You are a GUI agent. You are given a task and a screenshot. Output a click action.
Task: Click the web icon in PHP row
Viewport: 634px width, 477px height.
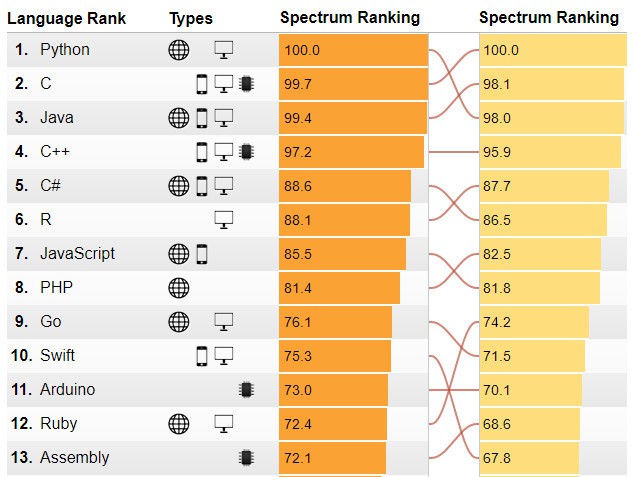(x=178, y=288)
